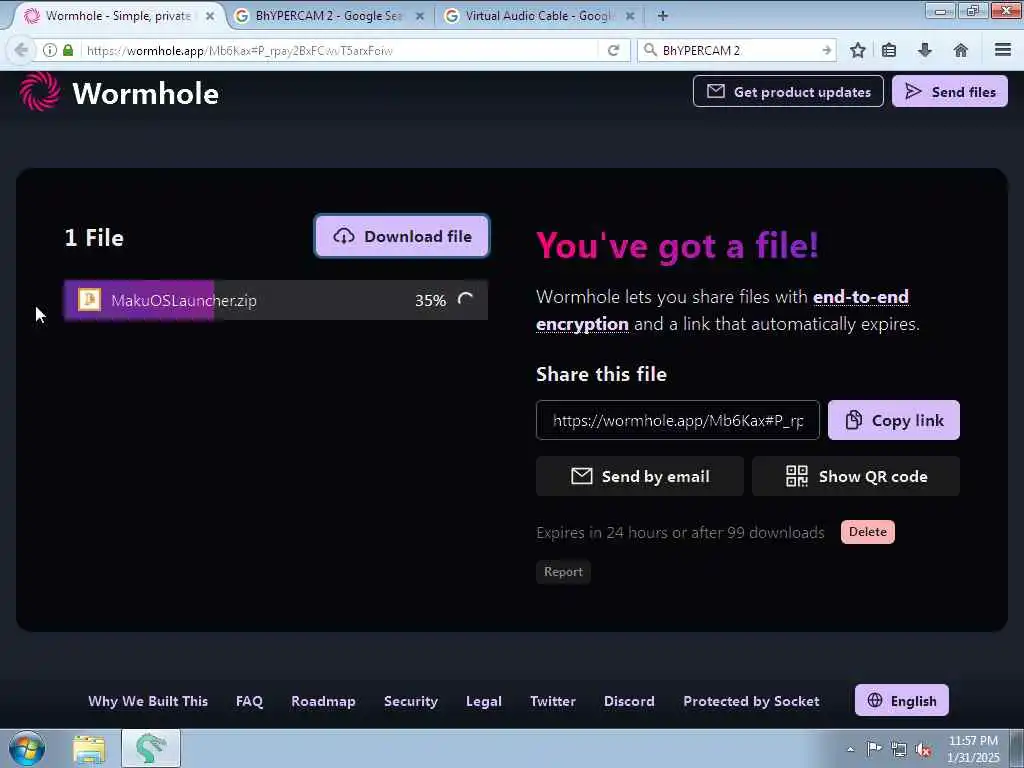1024x768 pixels.
Task: Open the Security footer link
Action: coord(411,701)
